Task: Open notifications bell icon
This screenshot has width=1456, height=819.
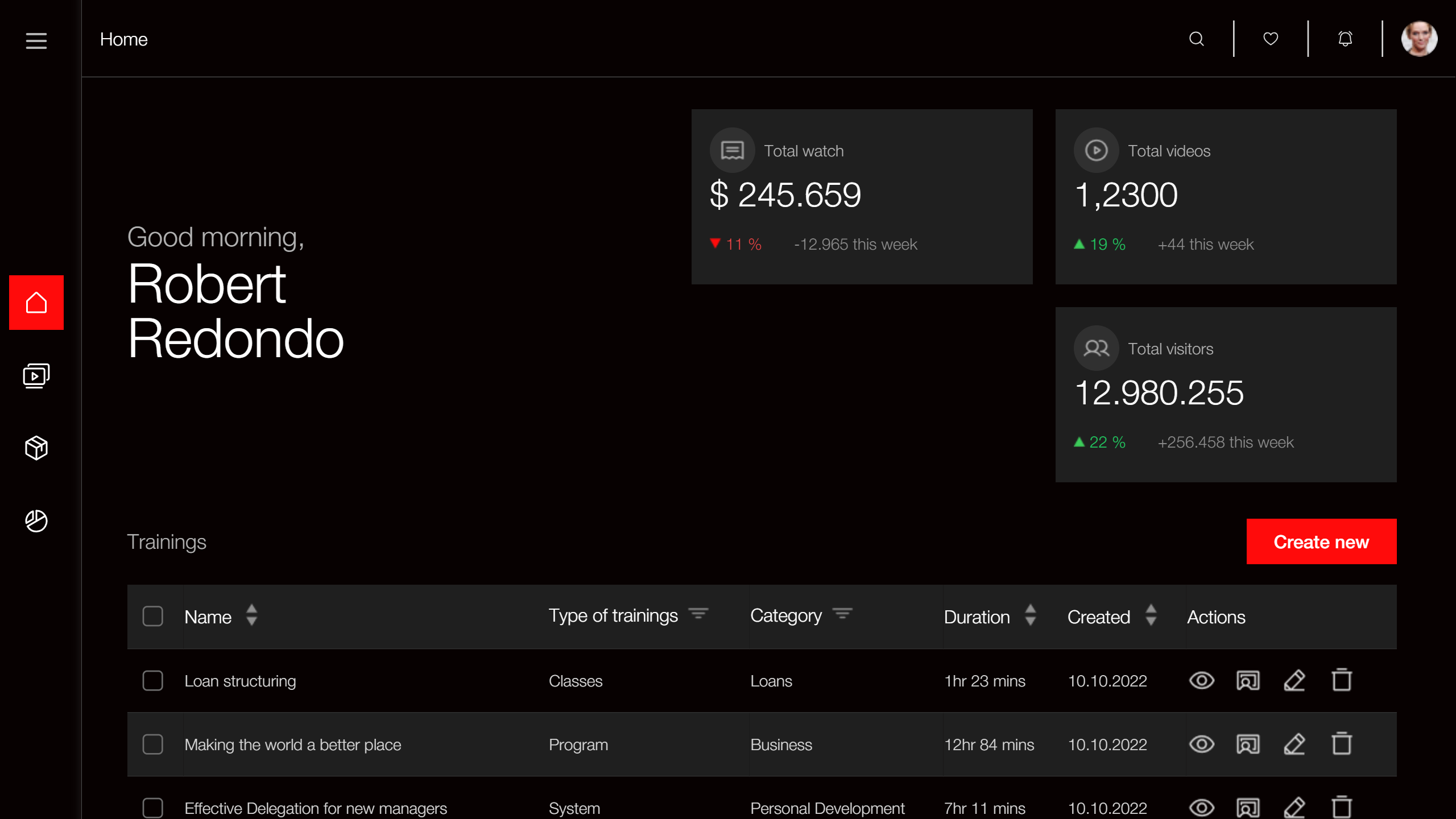Action: (1345, 39)
